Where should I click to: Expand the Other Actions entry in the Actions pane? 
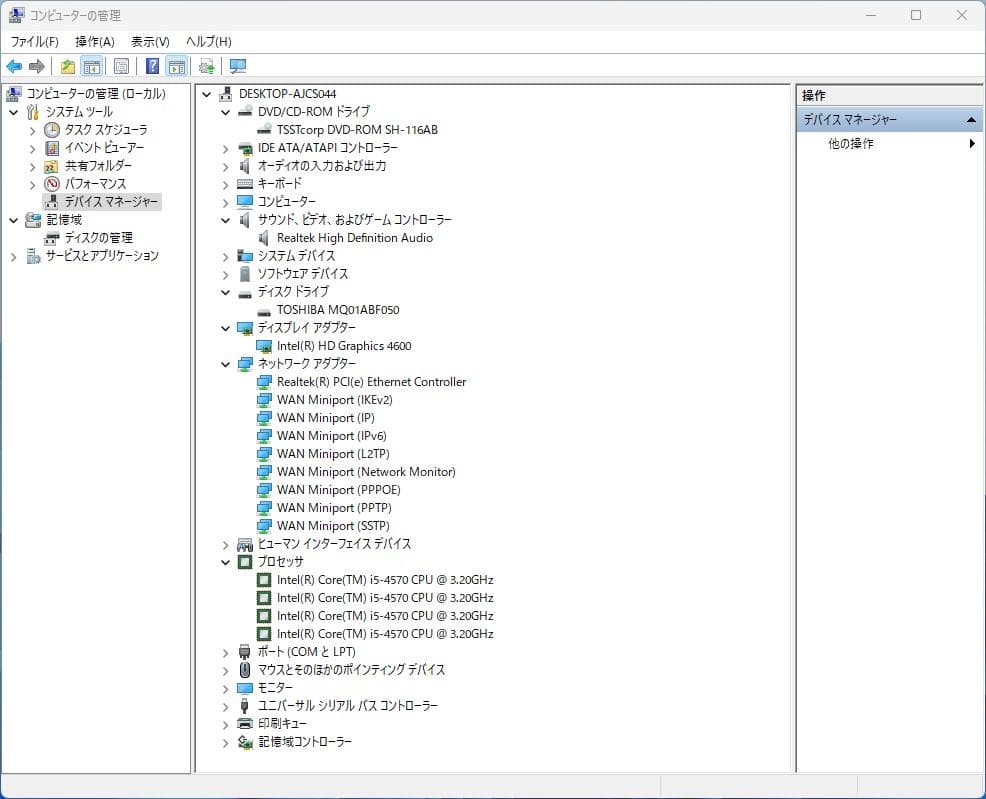click(852, 143)
